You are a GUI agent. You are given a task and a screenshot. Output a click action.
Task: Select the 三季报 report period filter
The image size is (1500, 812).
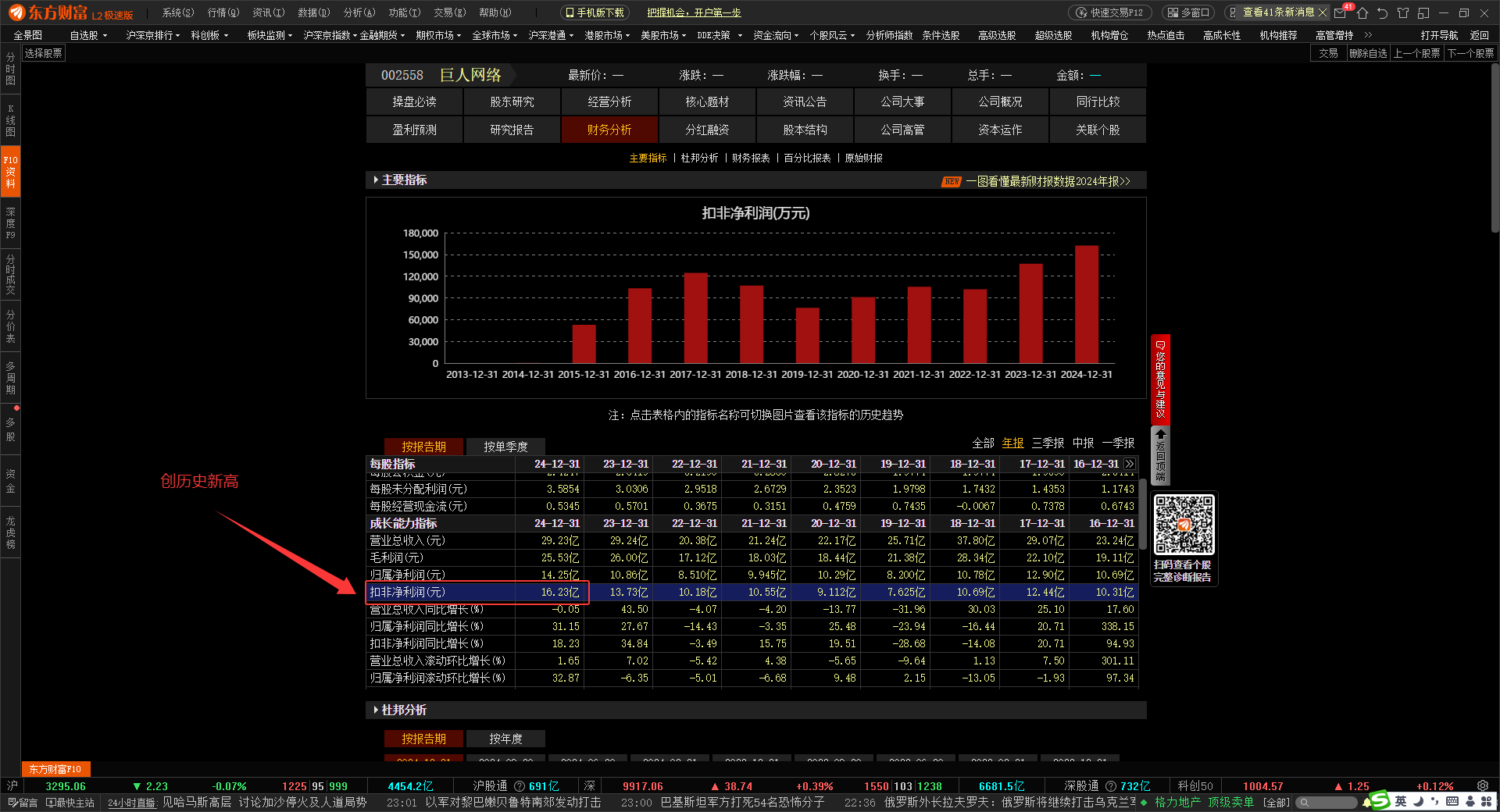[1048, 443]
